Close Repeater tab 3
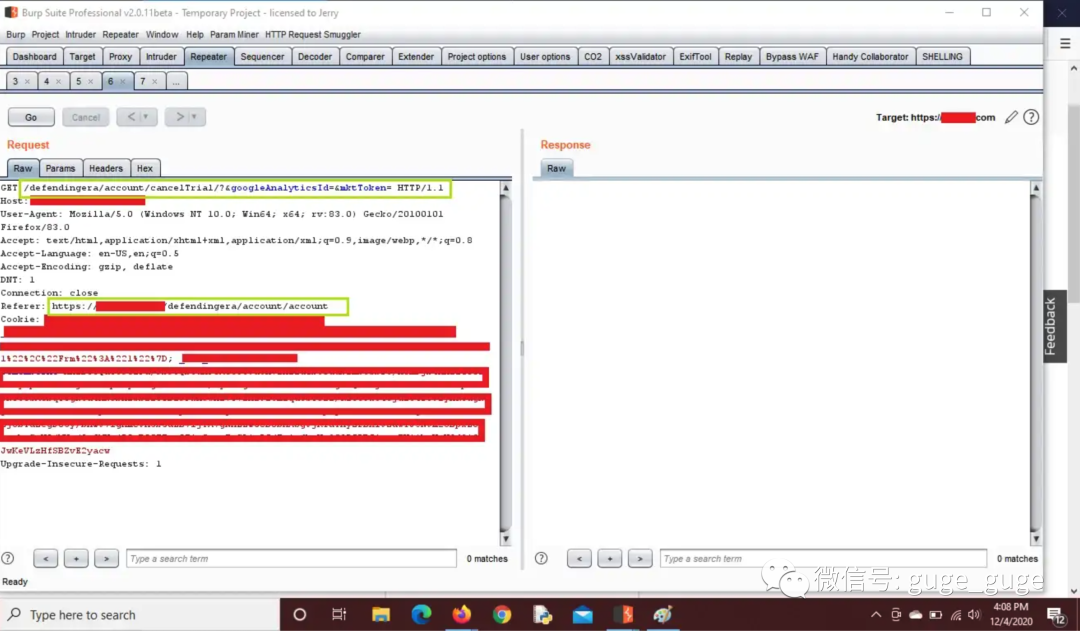This screenshot has width=1080, height=631. [27, 81]
